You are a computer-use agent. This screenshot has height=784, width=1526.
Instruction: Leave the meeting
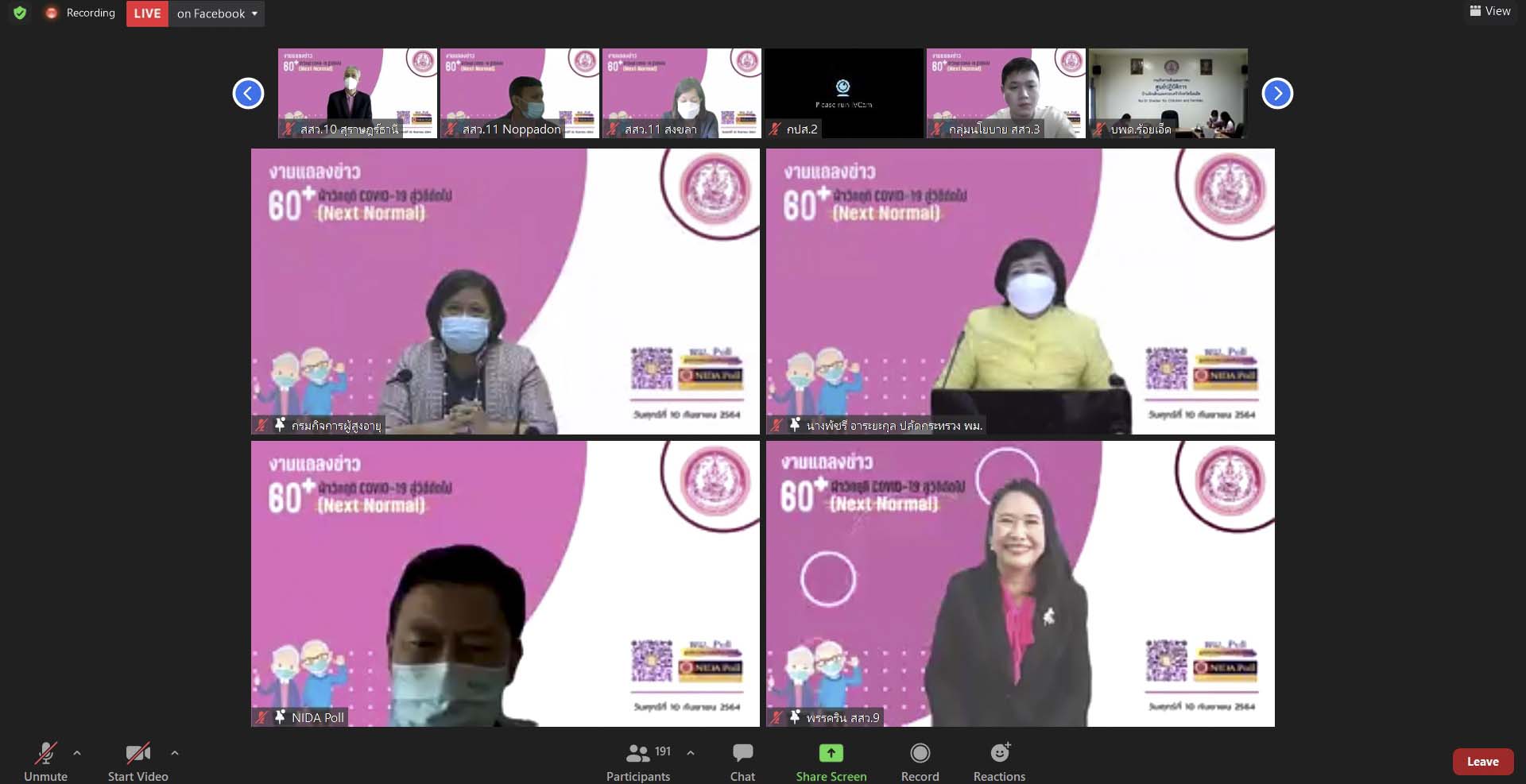point(1483,761)
